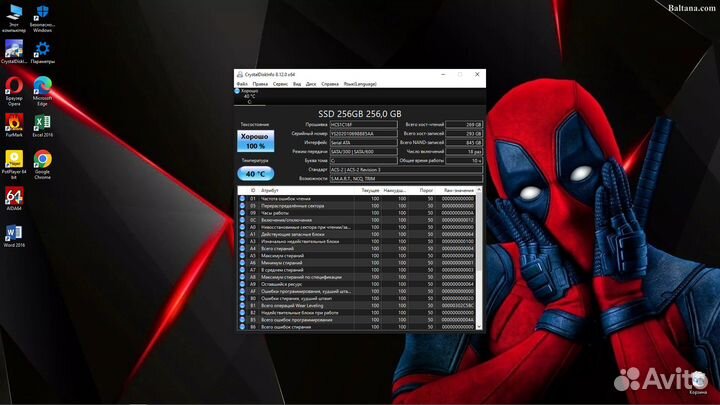The image size is (720, 405).
Task: Select the A8 Максимум стираний по спецификации row
Action: [357, 277]
